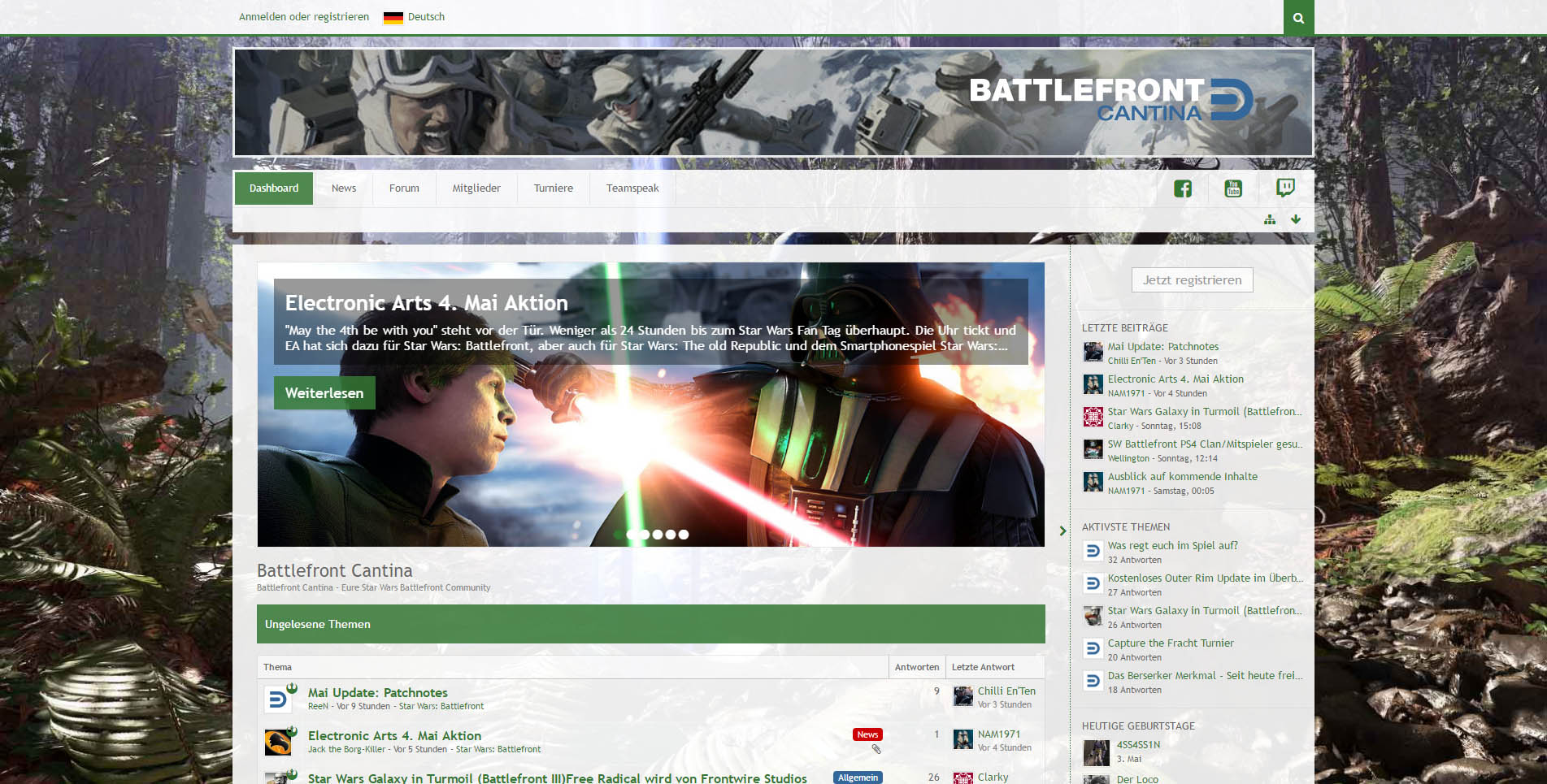Open birthday user 4SS4SS1N profile
The height and width of the screenshot is (784, 1547).
click(x=1138, y=745)
